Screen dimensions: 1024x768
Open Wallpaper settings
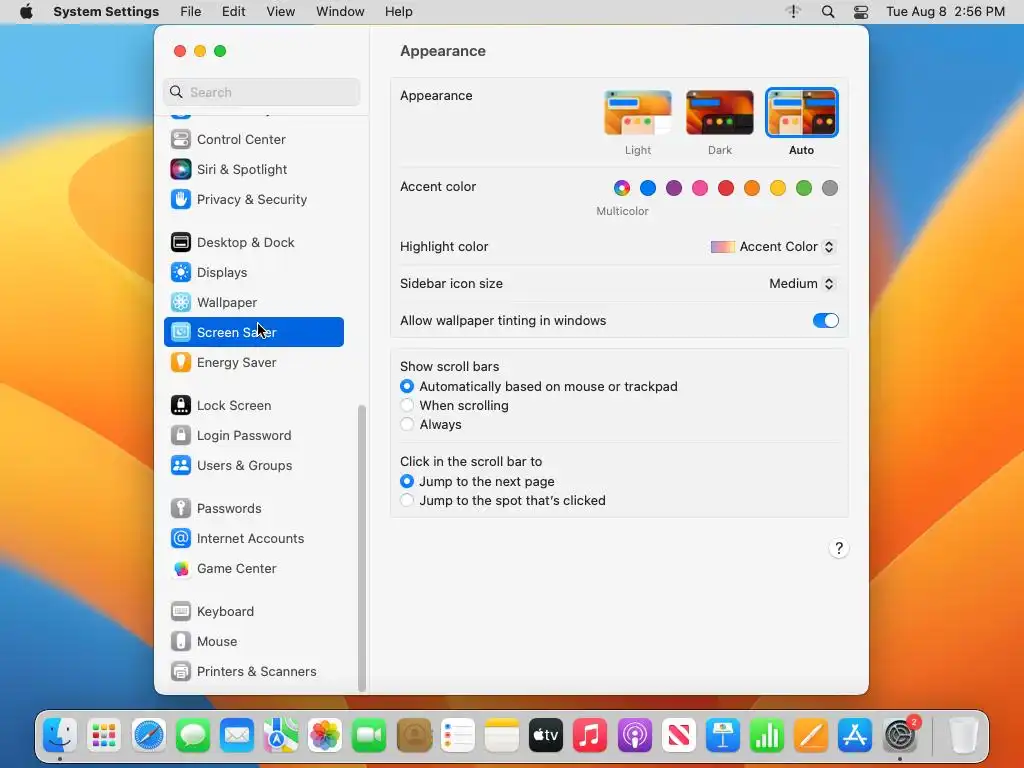click(x=253, y=302)
